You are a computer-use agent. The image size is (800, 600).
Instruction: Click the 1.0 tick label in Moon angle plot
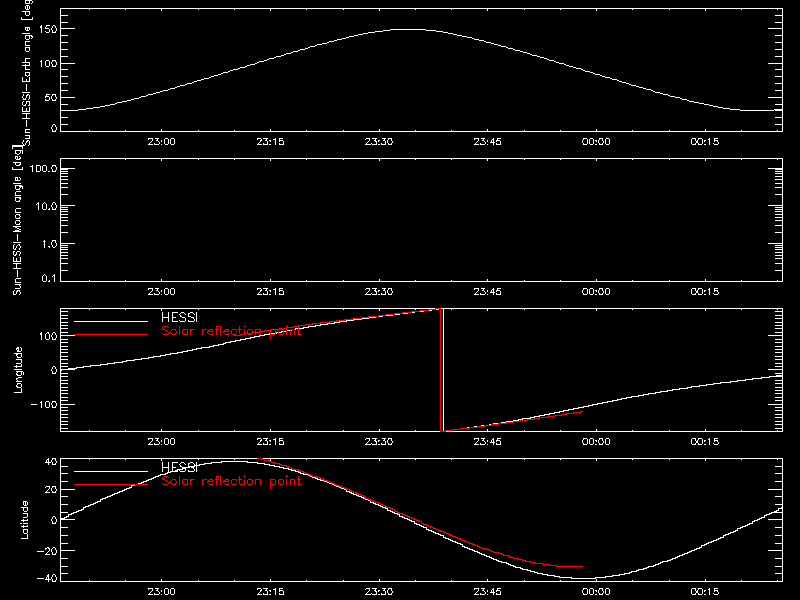(x=49, y=244)
